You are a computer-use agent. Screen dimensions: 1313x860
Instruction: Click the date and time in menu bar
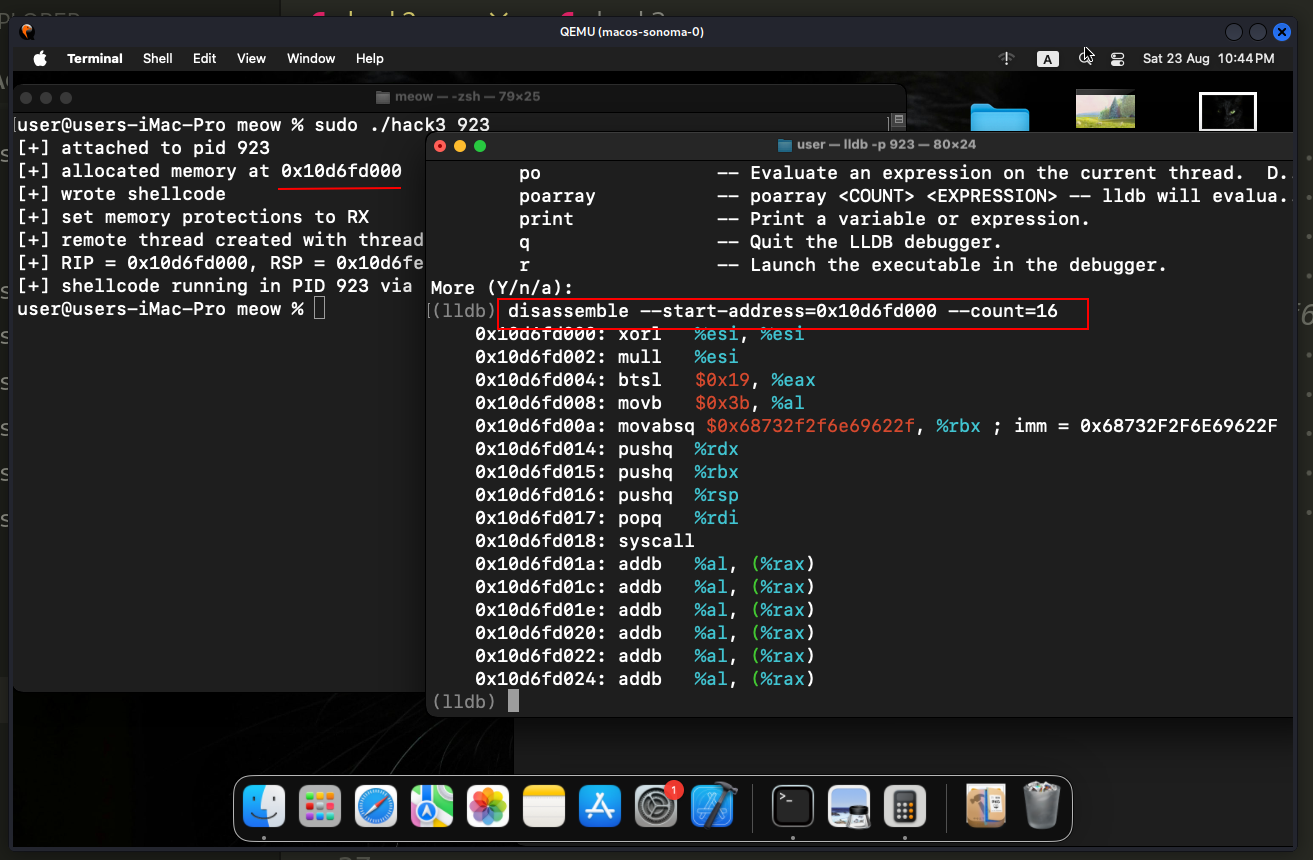(x=1209, y=59)
